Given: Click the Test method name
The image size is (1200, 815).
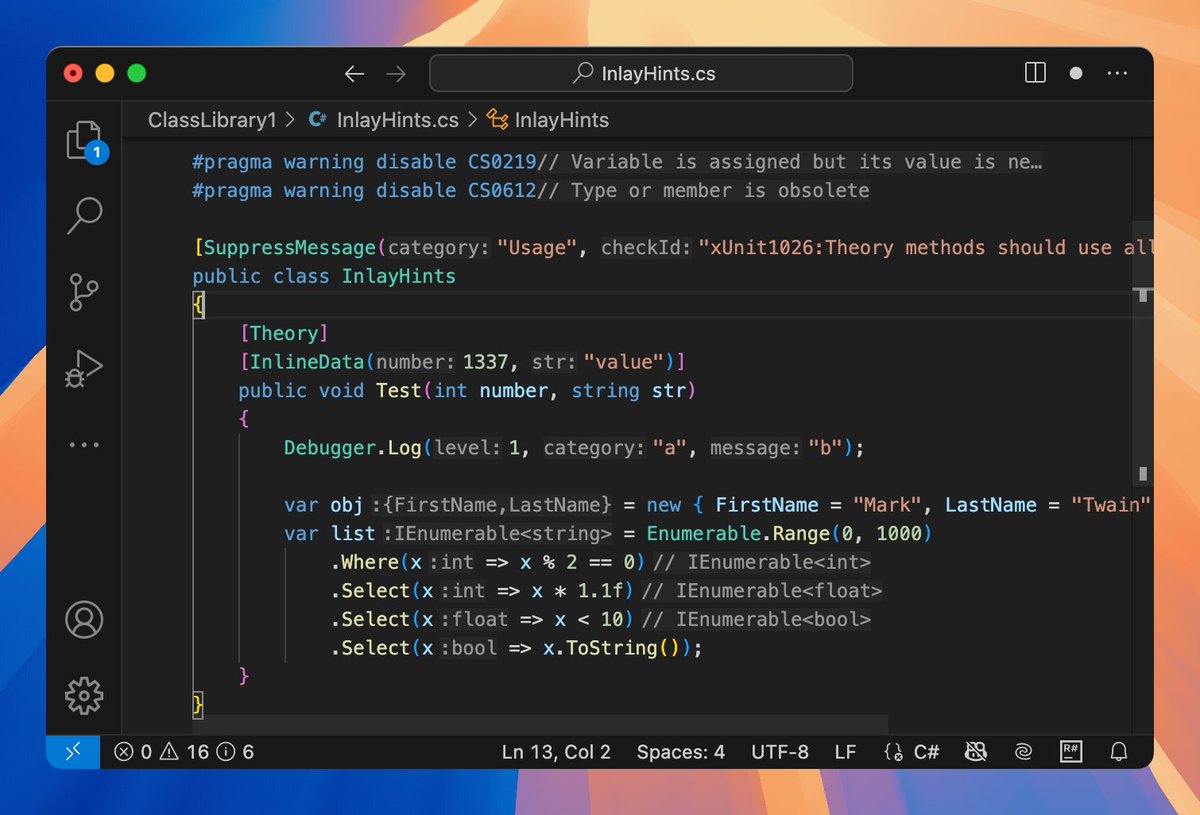Looking at the screenshot, I should point(399,390).
